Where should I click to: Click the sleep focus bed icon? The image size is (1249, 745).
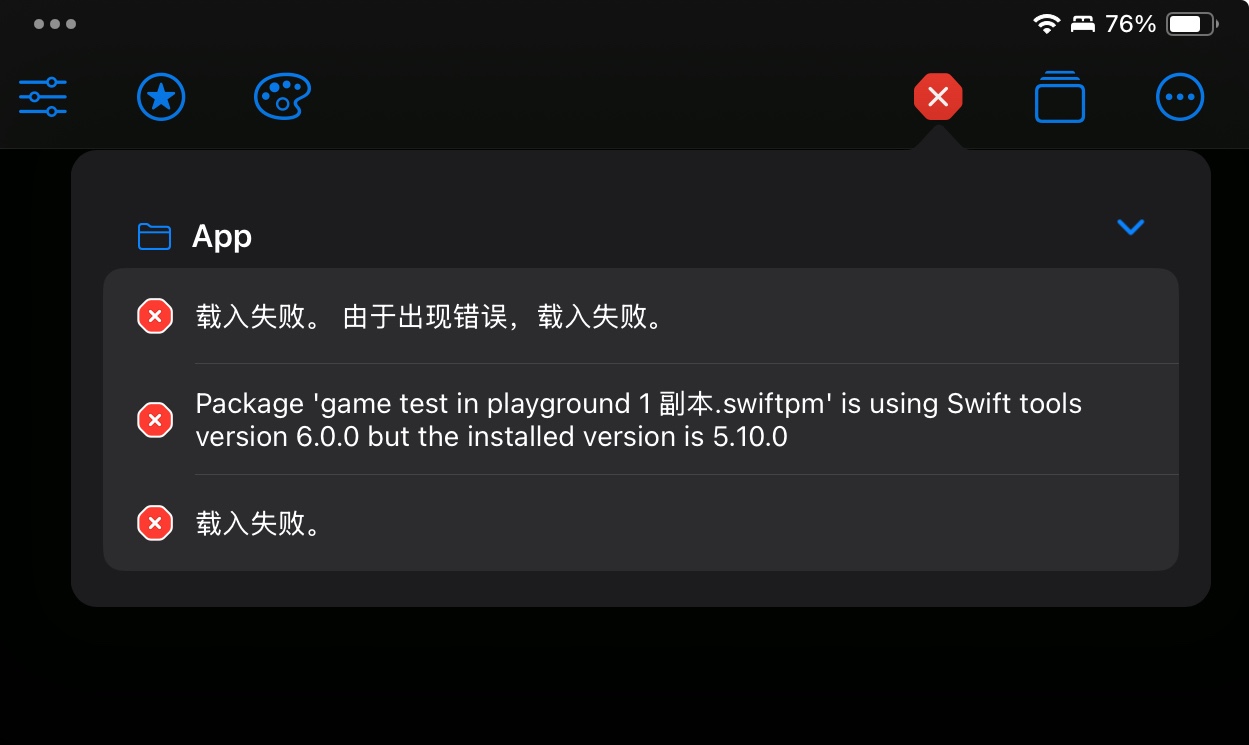click(1083, 24)
